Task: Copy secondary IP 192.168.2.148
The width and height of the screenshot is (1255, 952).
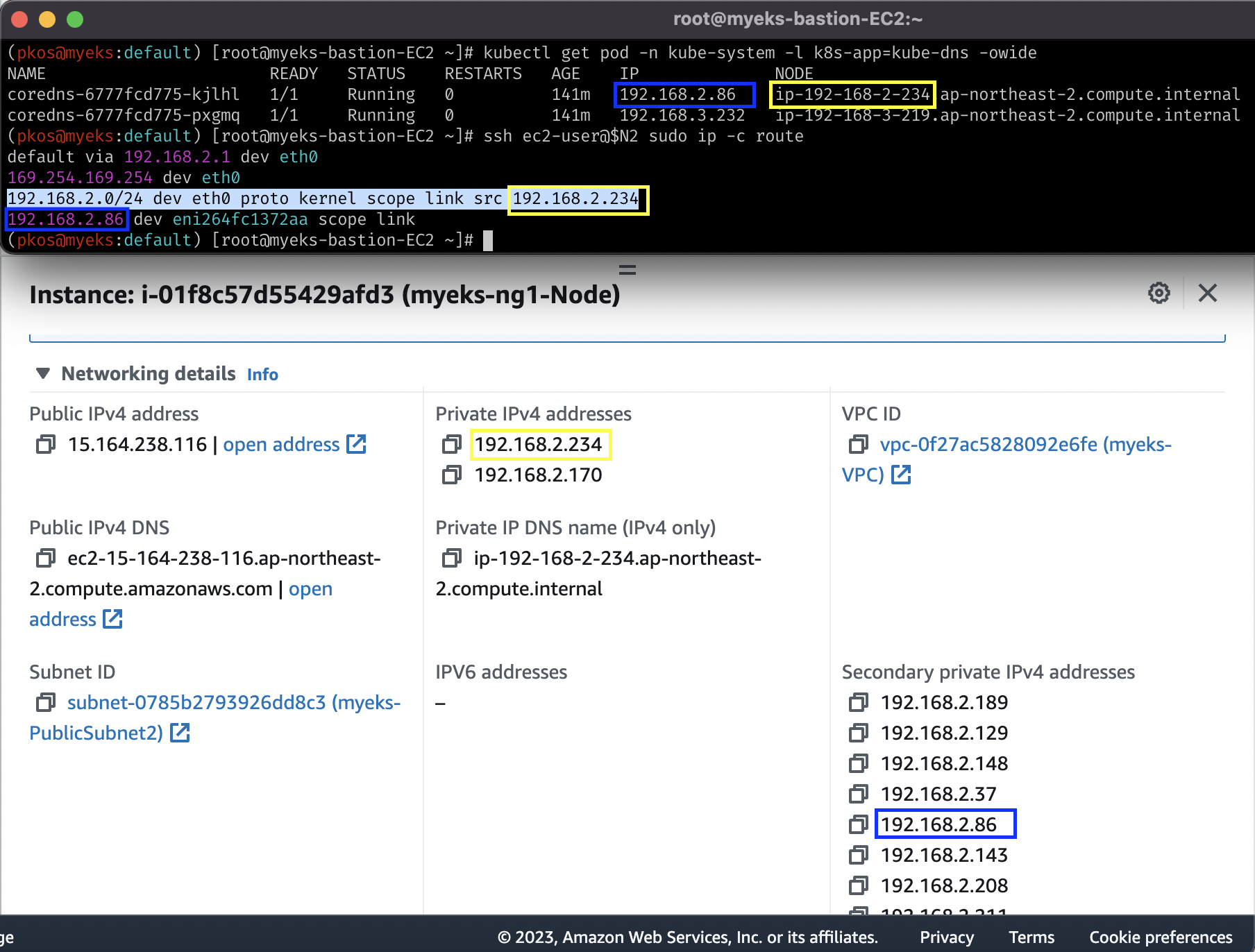Action: click(859, 763)
